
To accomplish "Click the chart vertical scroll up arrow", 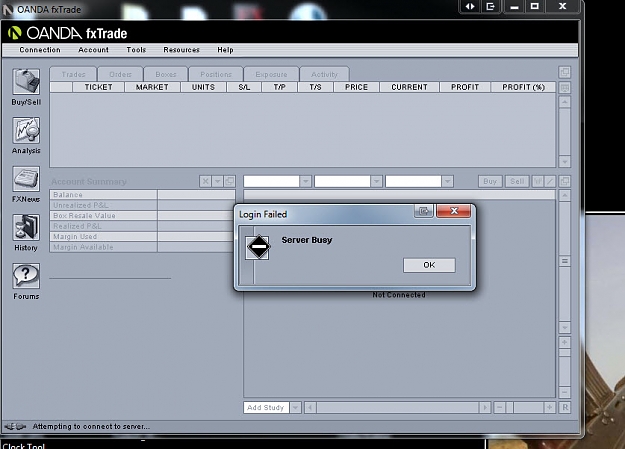I will click(x=565, y=195).
